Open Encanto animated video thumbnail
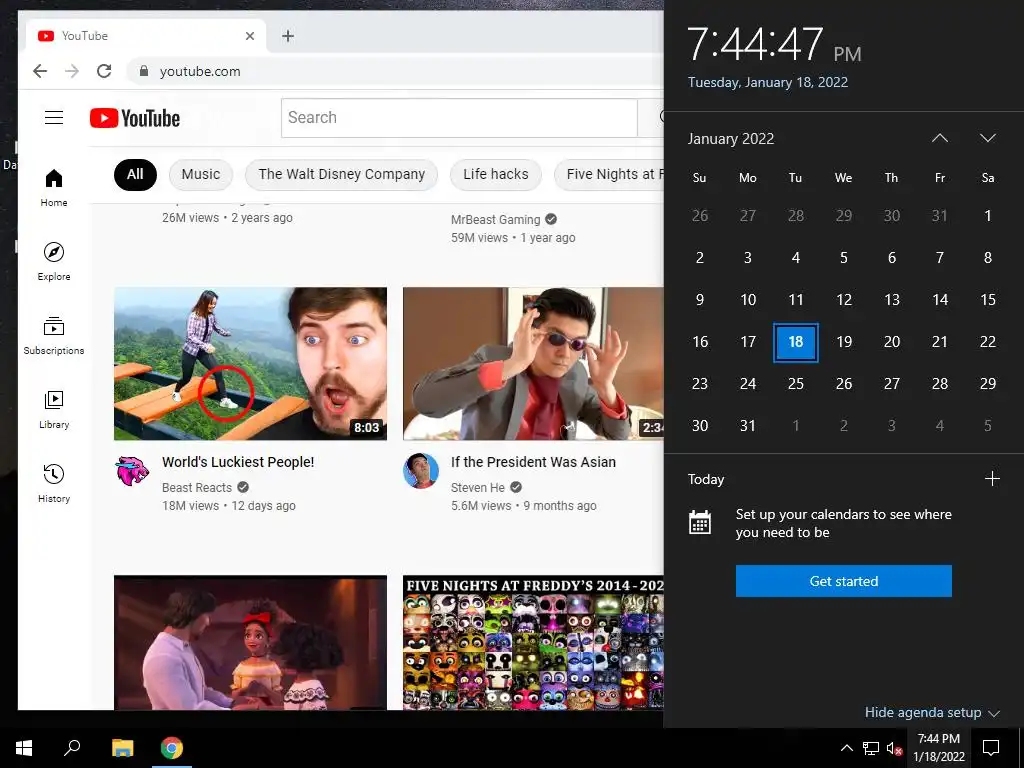This screenshot has width=1024, height=768. pos(250,643)
